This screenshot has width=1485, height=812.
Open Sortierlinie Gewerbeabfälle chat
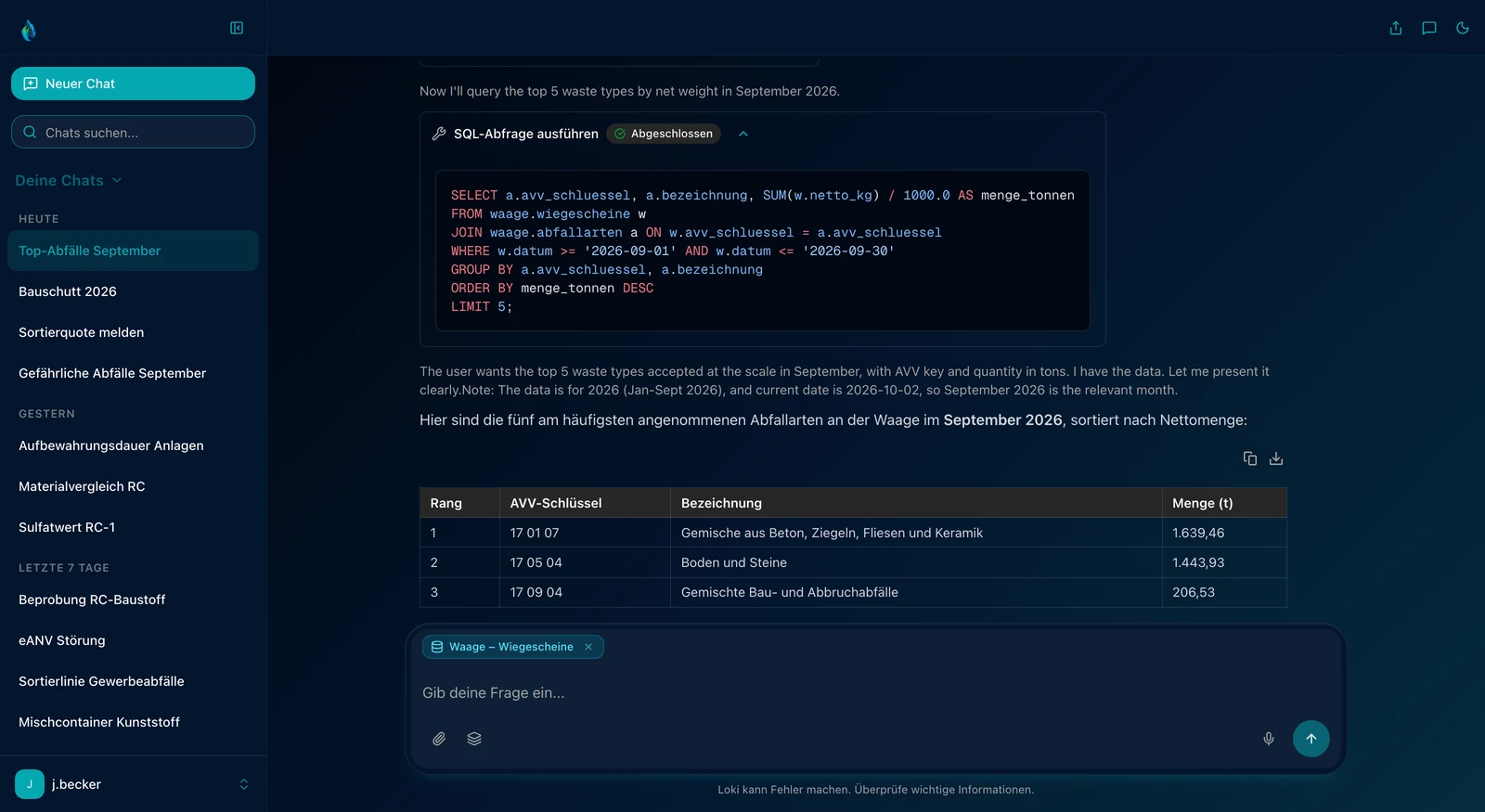(133, 681)
